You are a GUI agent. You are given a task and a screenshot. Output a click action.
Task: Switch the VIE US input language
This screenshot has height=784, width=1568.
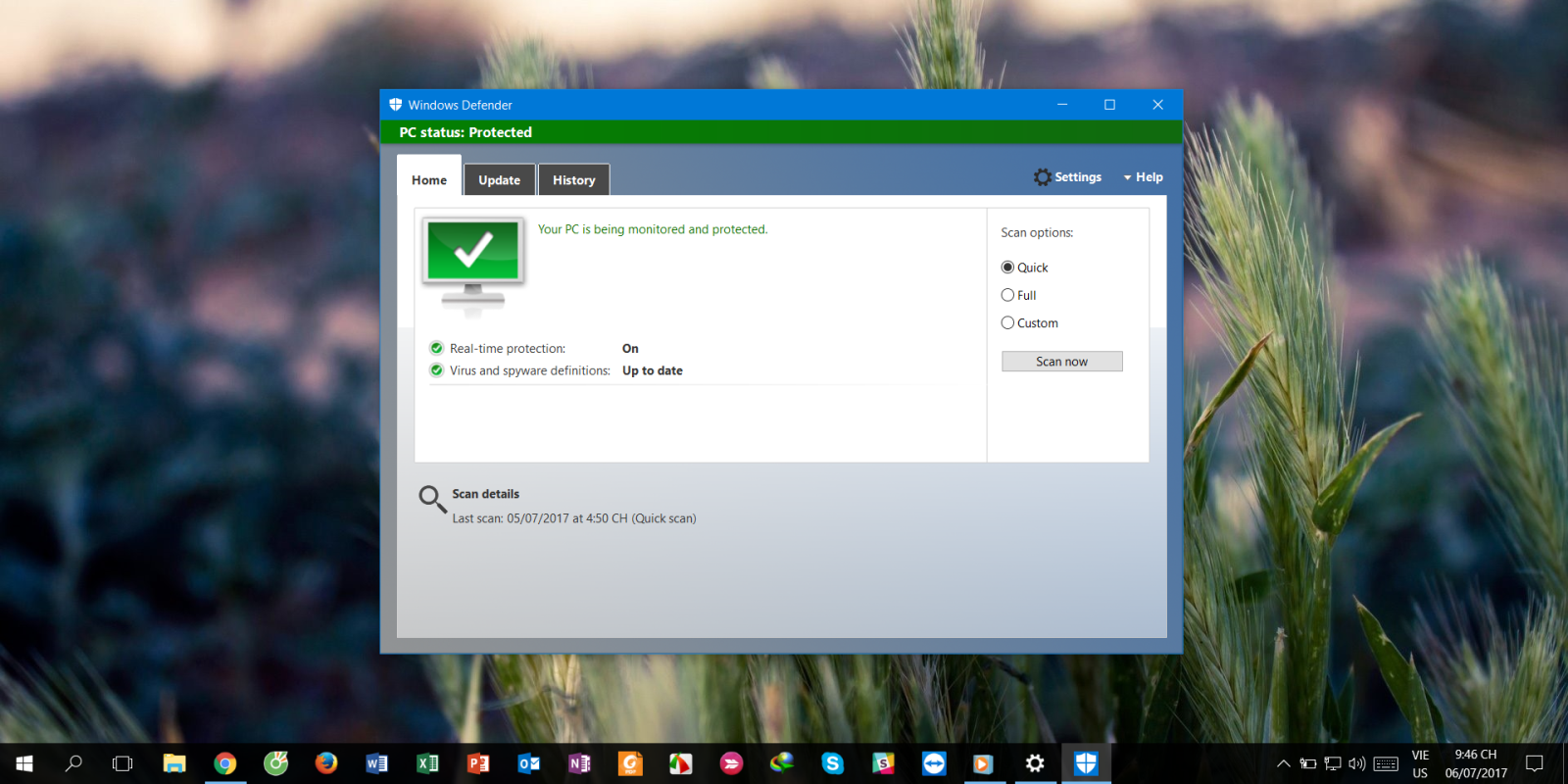(1420, 763)
